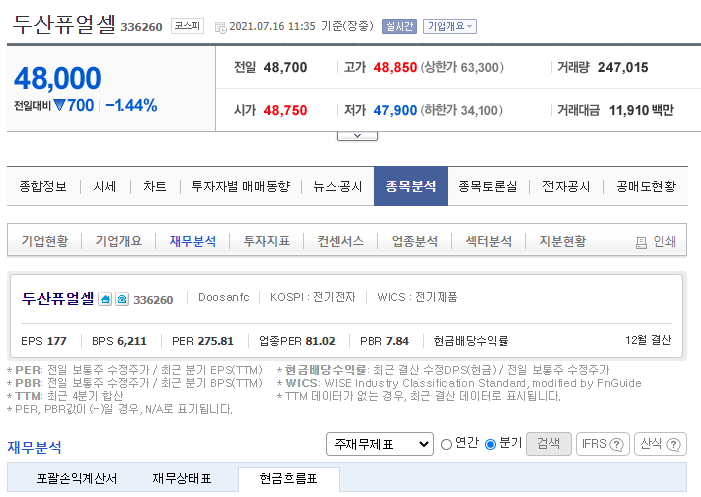The width and height of the screenshot is (701, 497).
Task: Click the 거래대금 value 11,910 백만
Action: tap(641, 110)
